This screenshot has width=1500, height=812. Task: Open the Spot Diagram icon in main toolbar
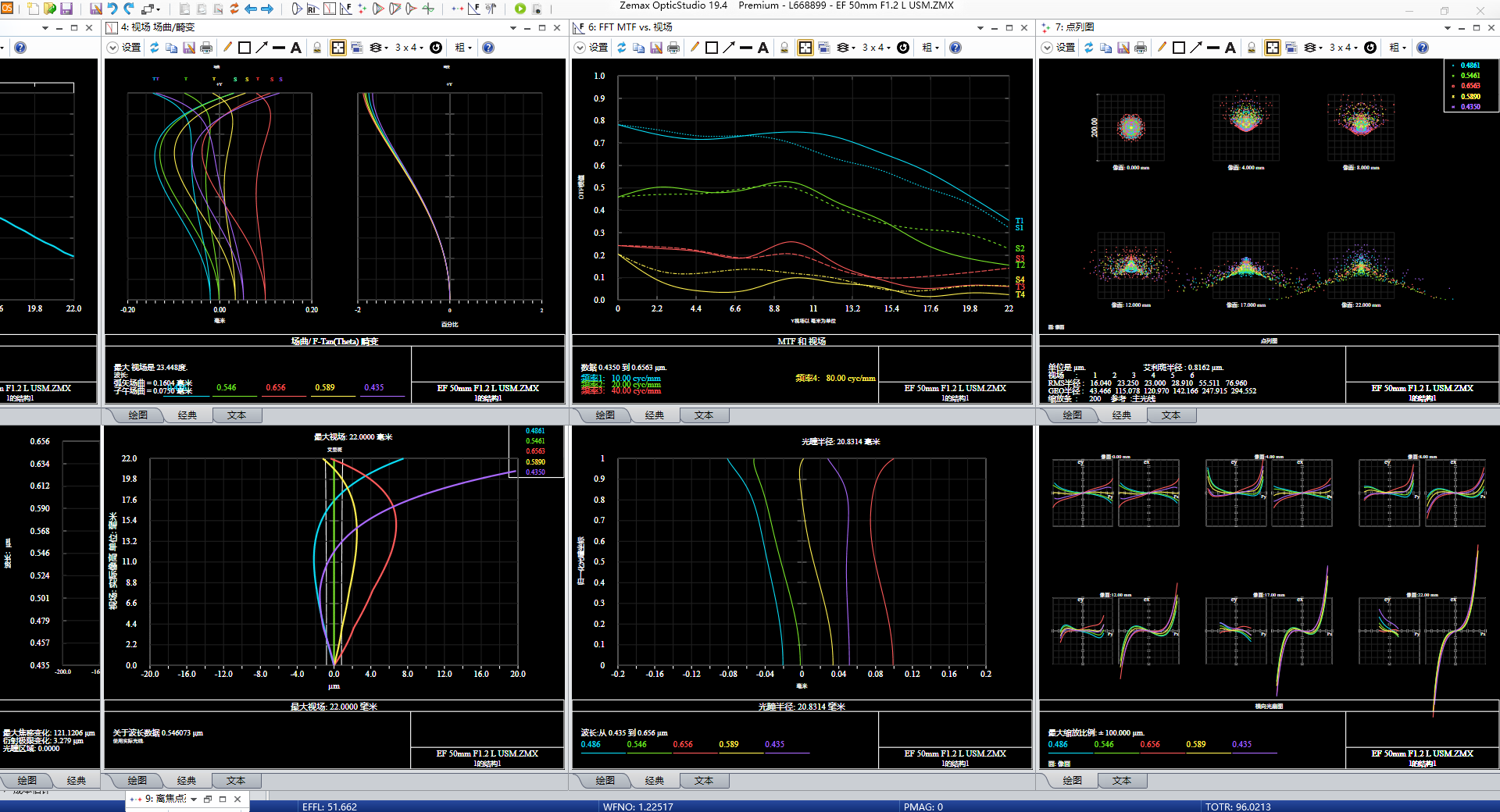362,9
